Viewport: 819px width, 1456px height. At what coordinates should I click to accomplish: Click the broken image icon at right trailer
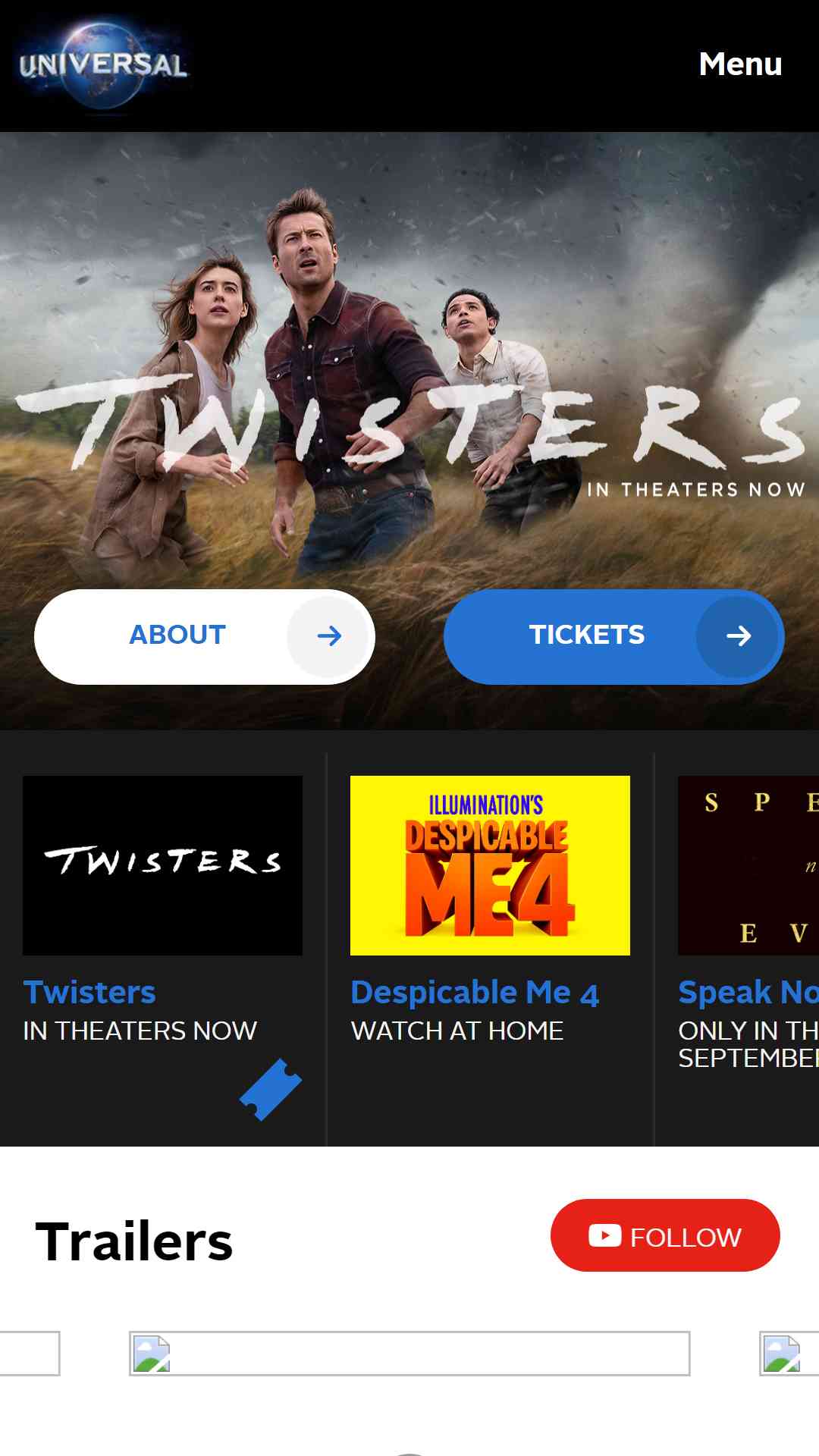click(781, 1354)
